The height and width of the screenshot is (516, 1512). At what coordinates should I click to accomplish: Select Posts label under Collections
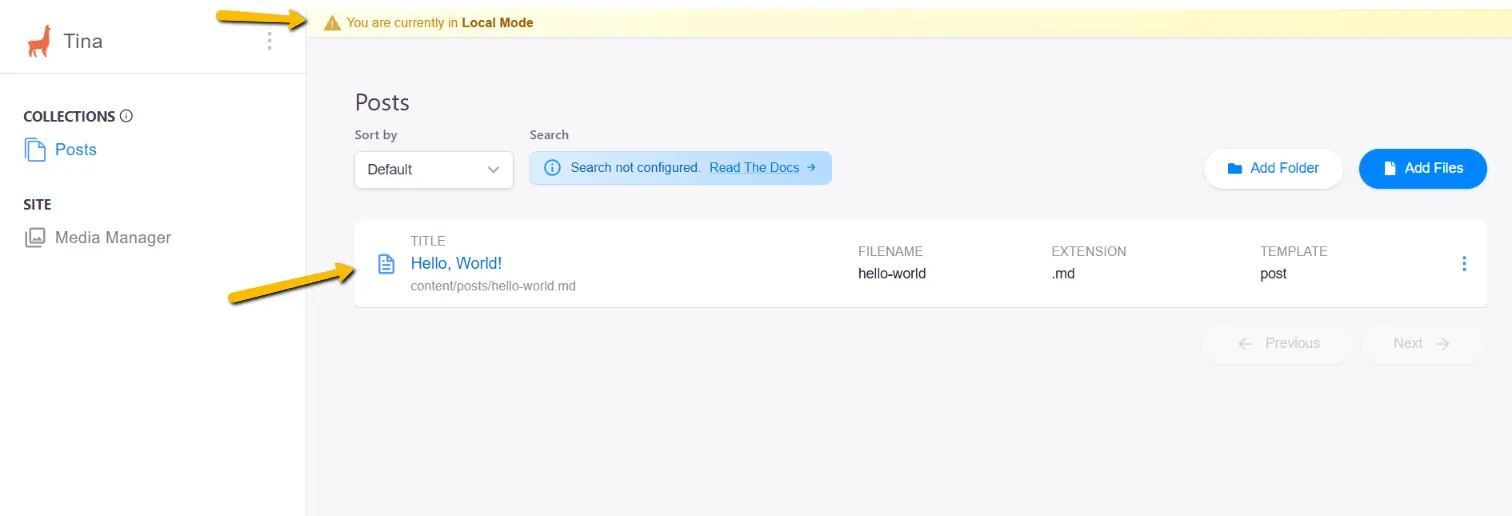[76, 150]
